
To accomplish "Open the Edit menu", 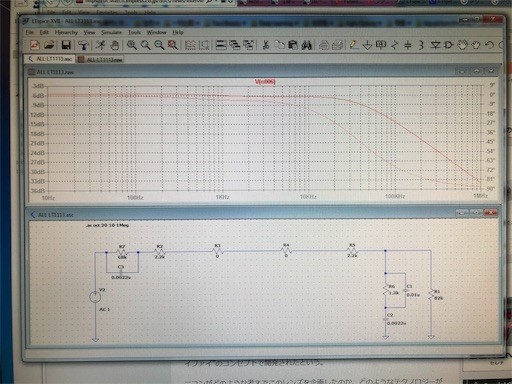I will pos(44,32).
